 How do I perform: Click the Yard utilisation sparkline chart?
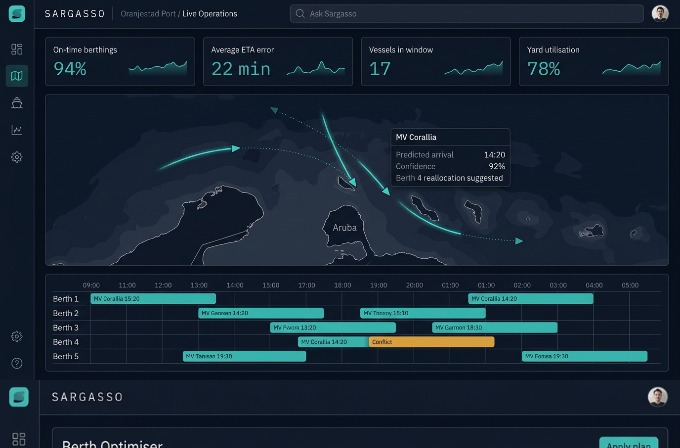pos(631,69)
